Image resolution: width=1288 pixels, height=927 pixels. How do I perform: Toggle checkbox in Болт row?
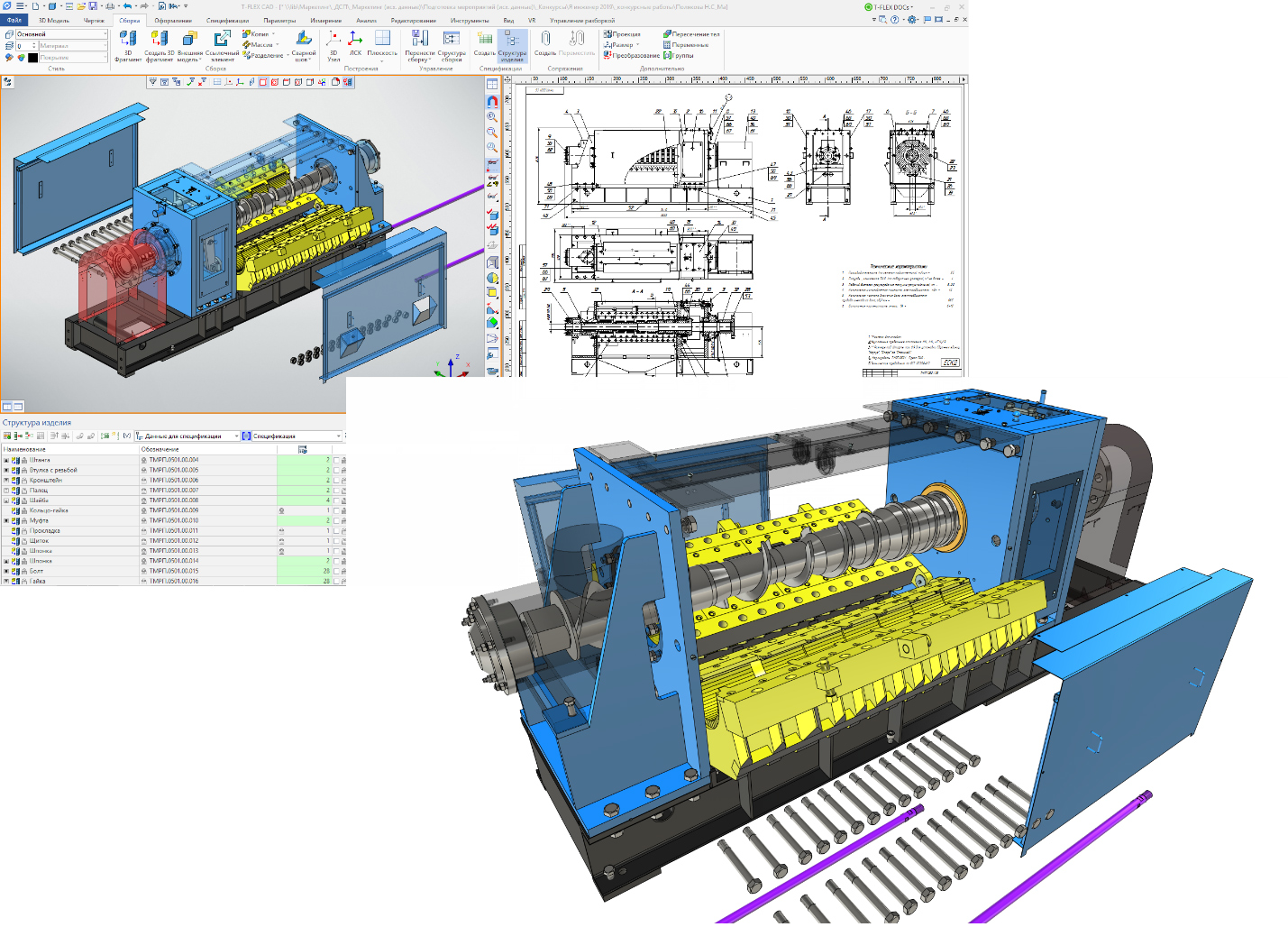tap(337, 571)
